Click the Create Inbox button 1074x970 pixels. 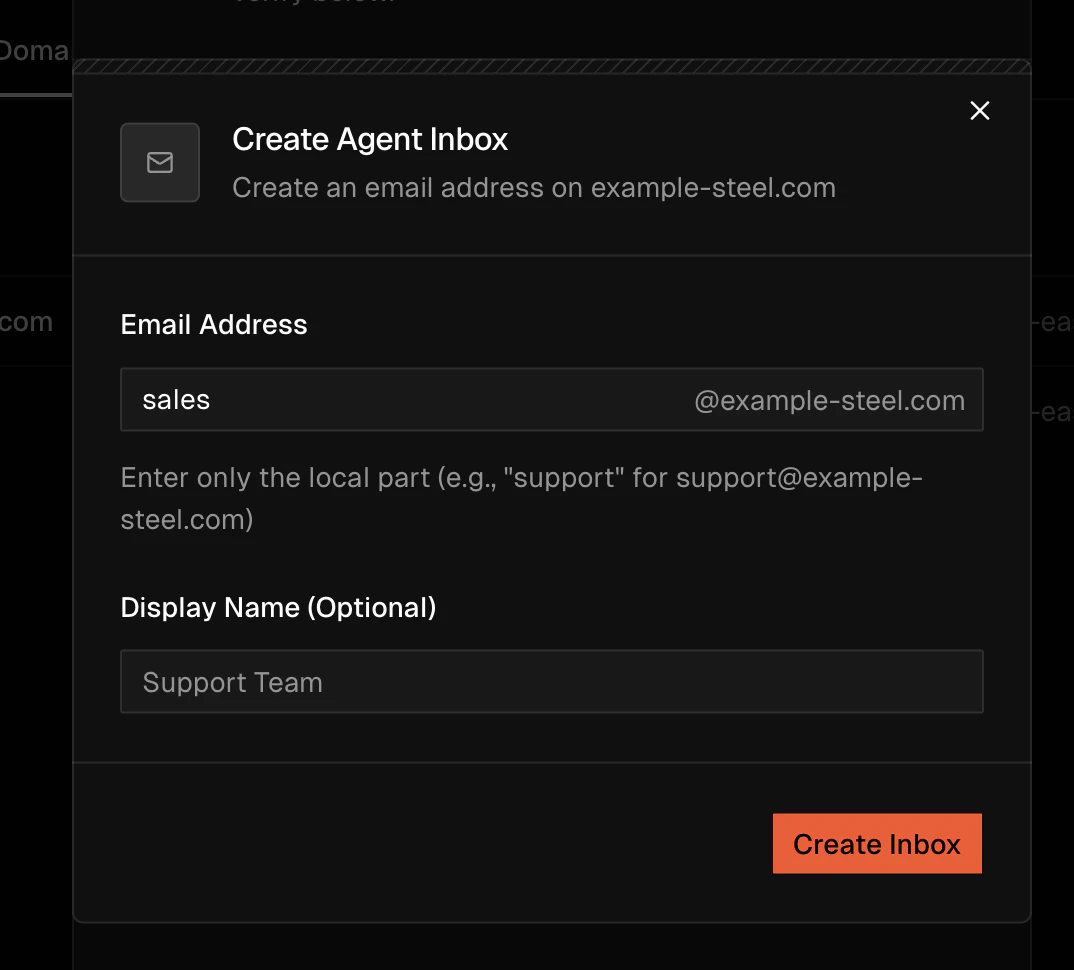[876, 843]
